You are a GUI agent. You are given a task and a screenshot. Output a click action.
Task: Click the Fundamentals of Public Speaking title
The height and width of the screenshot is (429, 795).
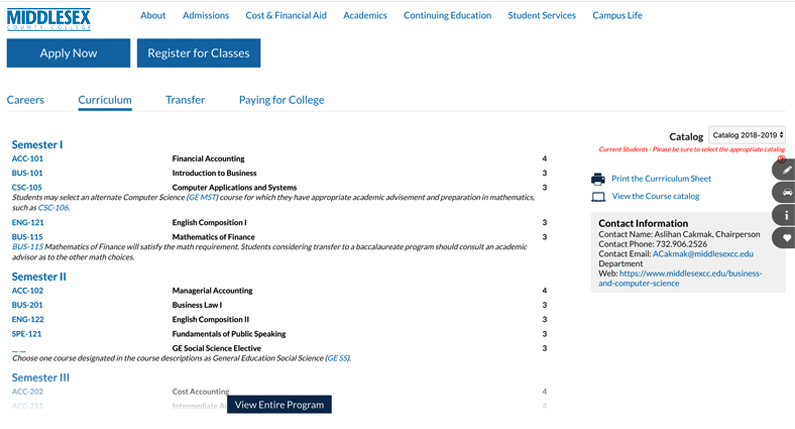pos(229,334)
